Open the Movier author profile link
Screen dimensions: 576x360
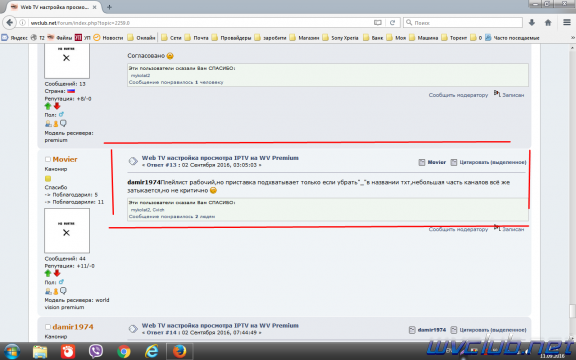click(65, 159)
